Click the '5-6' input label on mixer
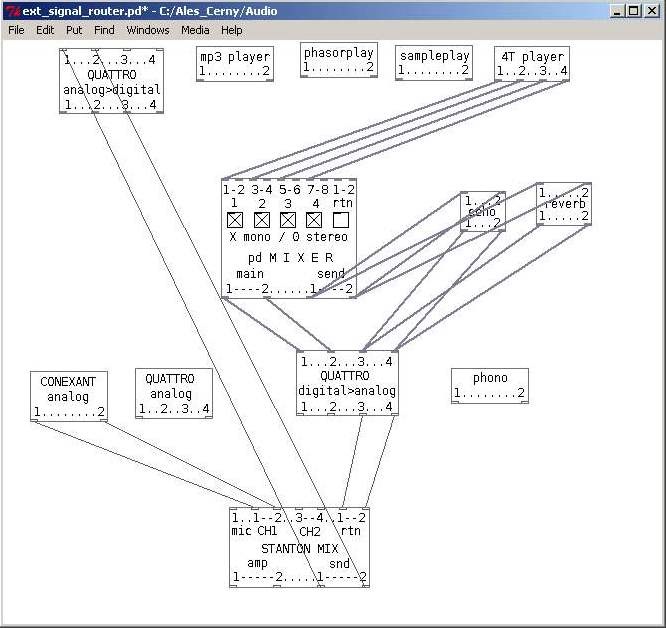The height and width of the screenshot is (628, 666). 290,189
